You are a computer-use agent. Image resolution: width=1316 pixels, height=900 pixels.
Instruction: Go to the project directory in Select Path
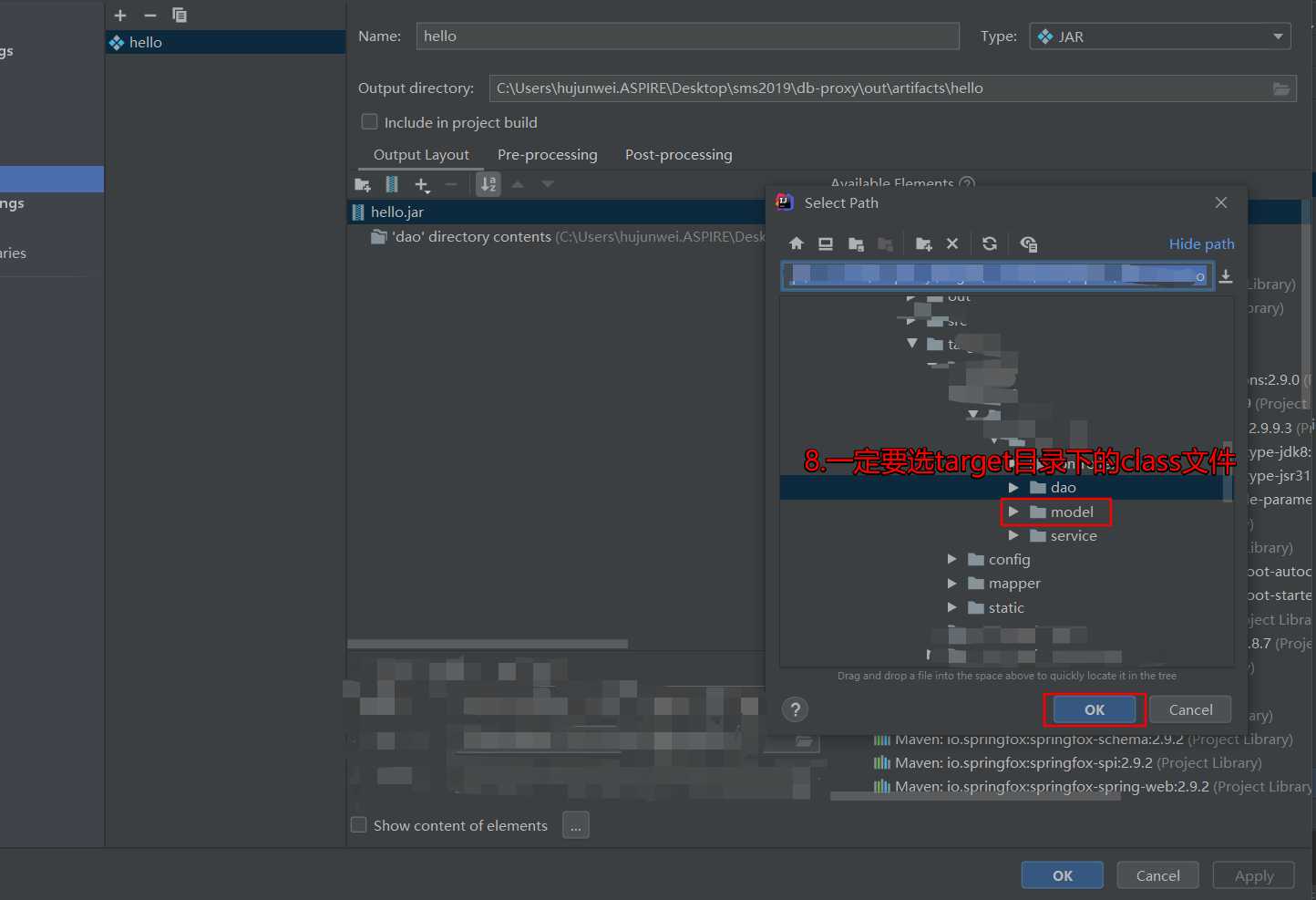(x=856, y=243)
